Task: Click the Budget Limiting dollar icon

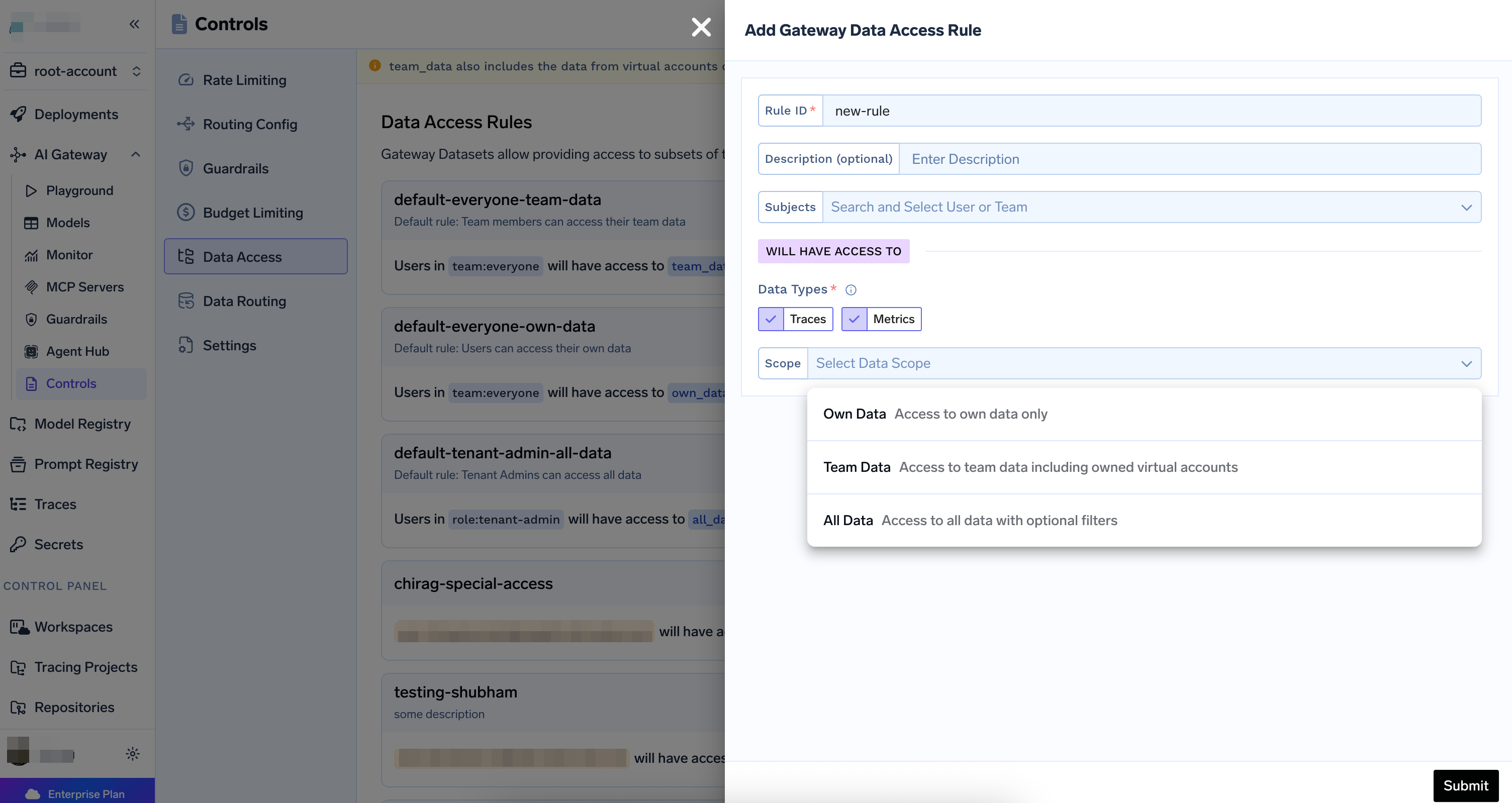Action: point(186,213)
